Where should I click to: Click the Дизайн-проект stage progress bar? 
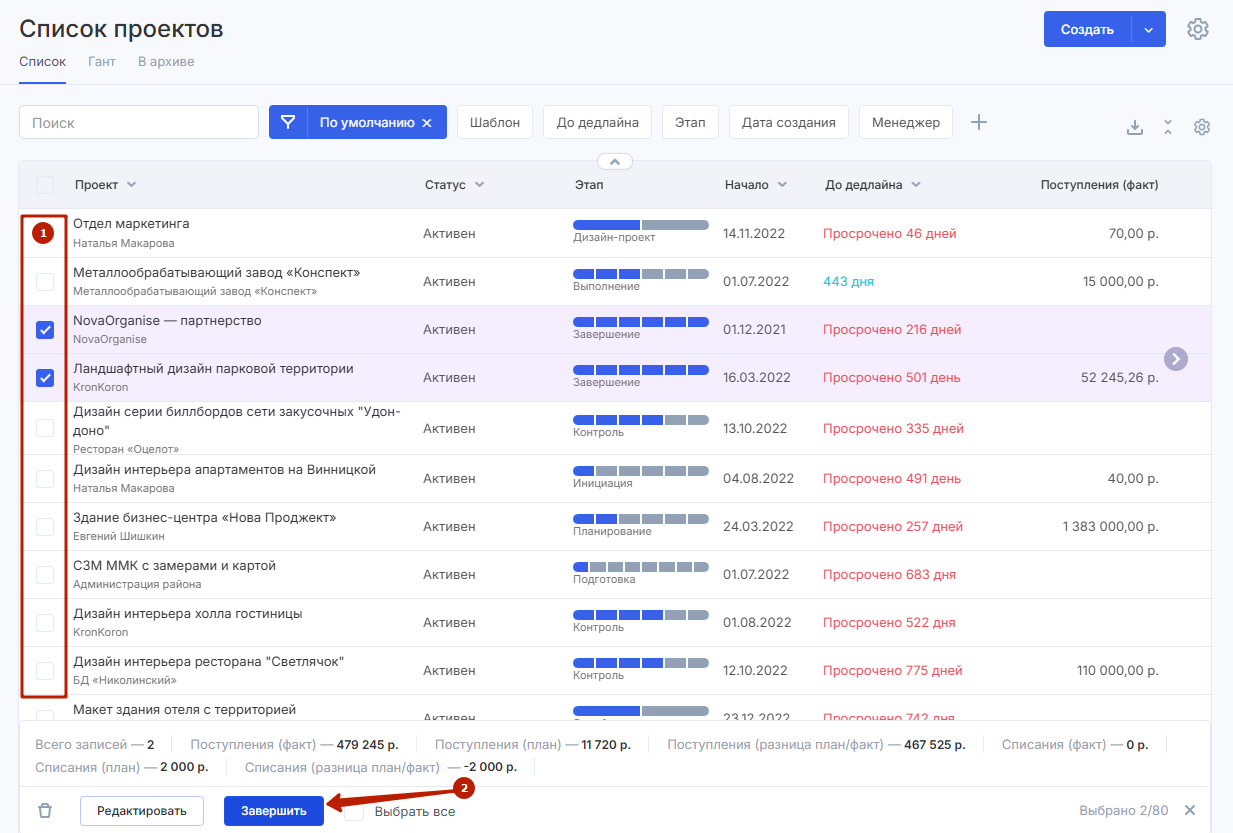(x=641, y=225)
